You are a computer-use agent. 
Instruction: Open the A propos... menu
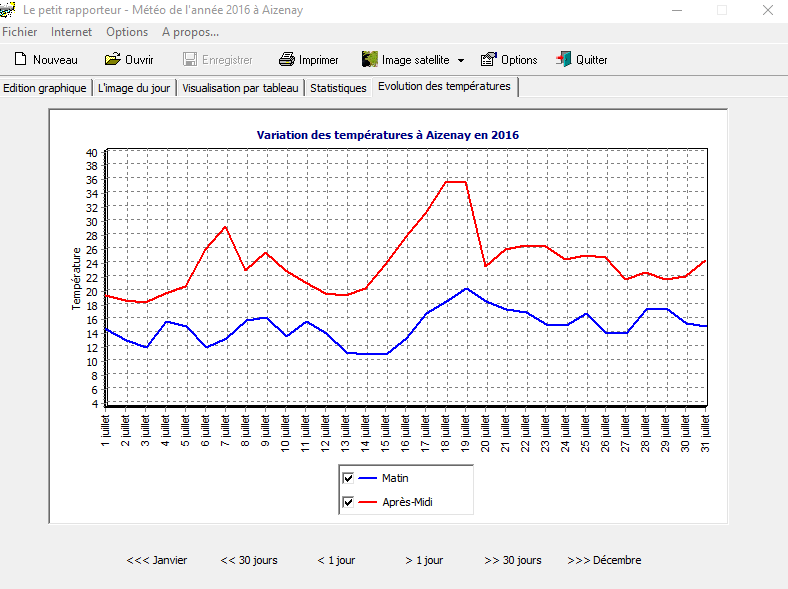(190, 32)
